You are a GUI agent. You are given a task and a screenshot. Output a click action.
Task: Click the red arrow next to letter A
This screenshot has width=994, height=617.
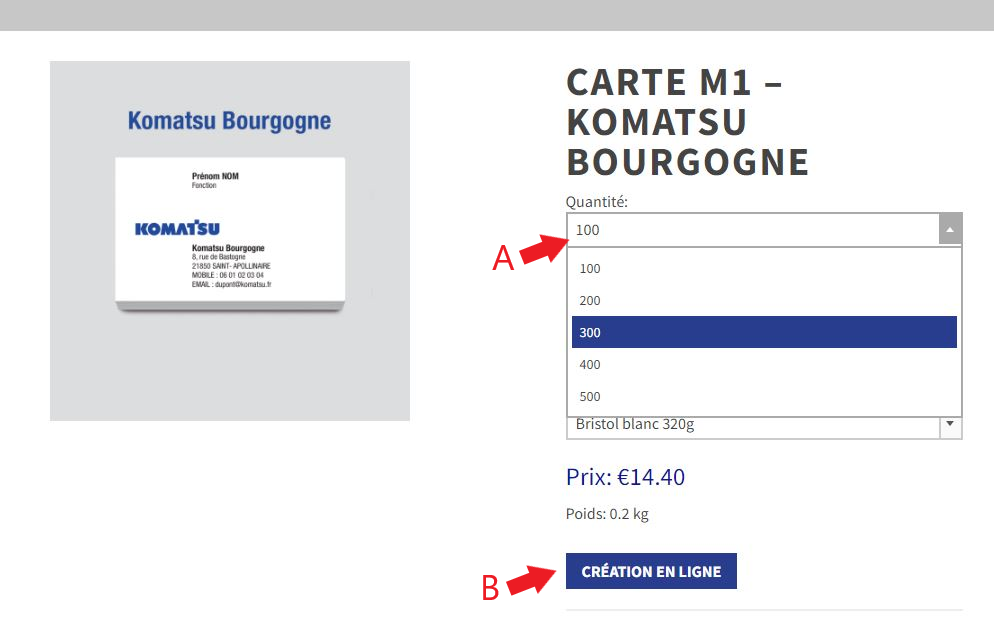click(x=541, y=250)
